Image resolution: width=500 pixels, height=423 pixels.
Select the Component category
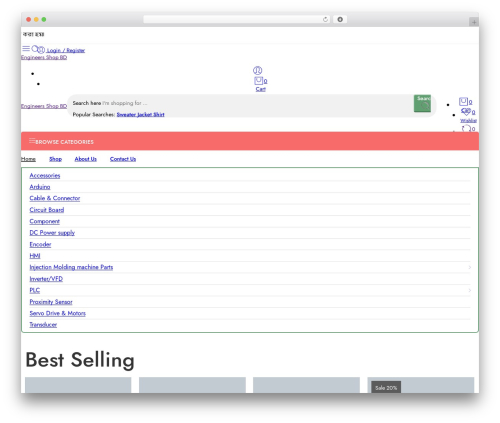[44, 221]
